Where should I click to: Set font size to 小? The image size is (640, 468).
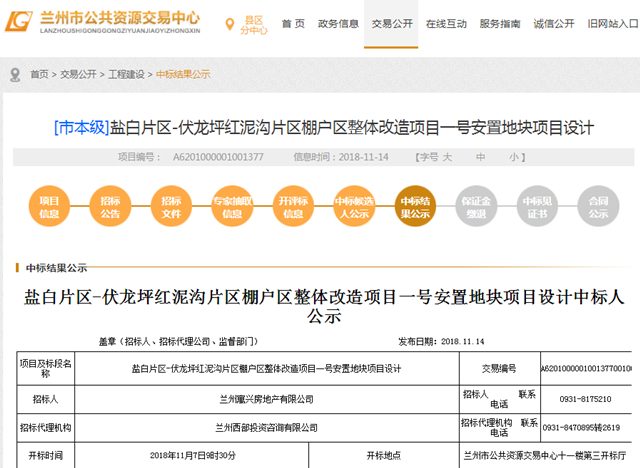[x=512, y=157]
